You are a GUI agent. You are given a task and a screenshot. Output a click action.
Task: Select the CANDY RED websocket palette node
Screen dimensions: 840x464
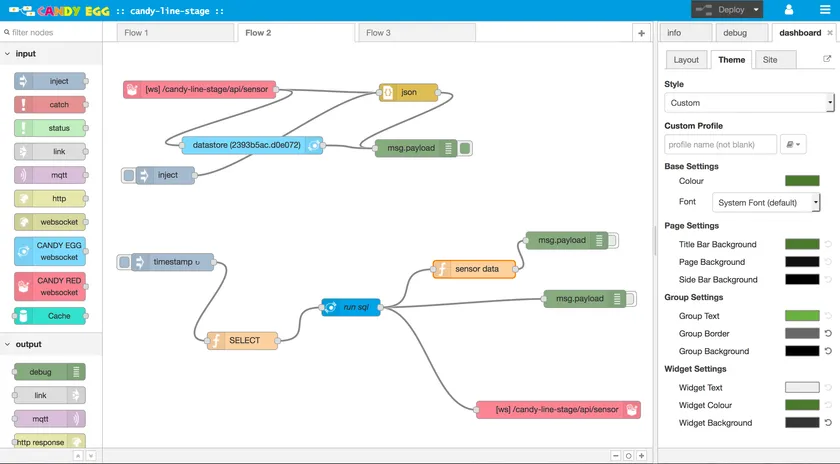(x=50, y=287)
